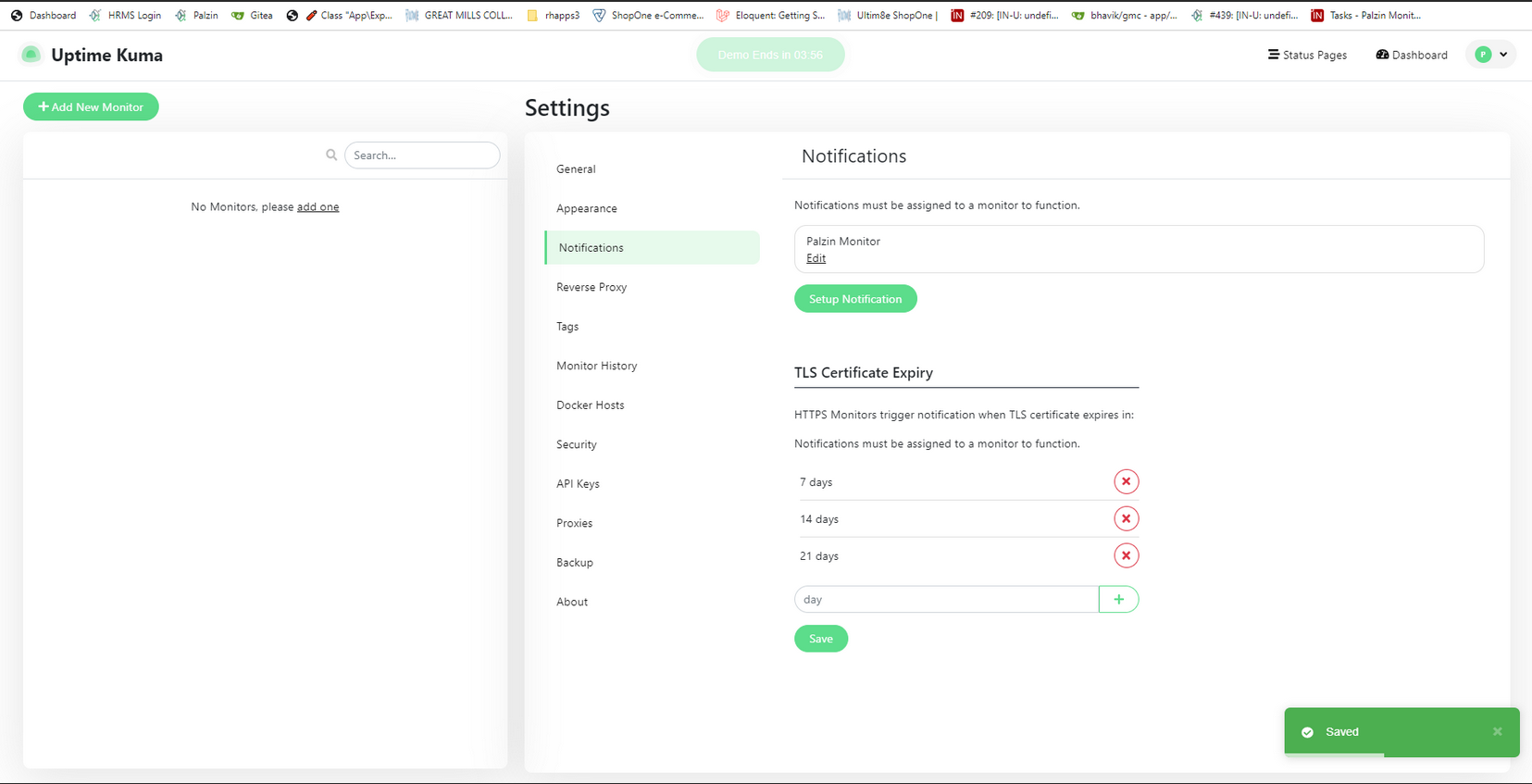
Task: Go to Tags settings
Action: pyautogui.click(x=652, y=327)
